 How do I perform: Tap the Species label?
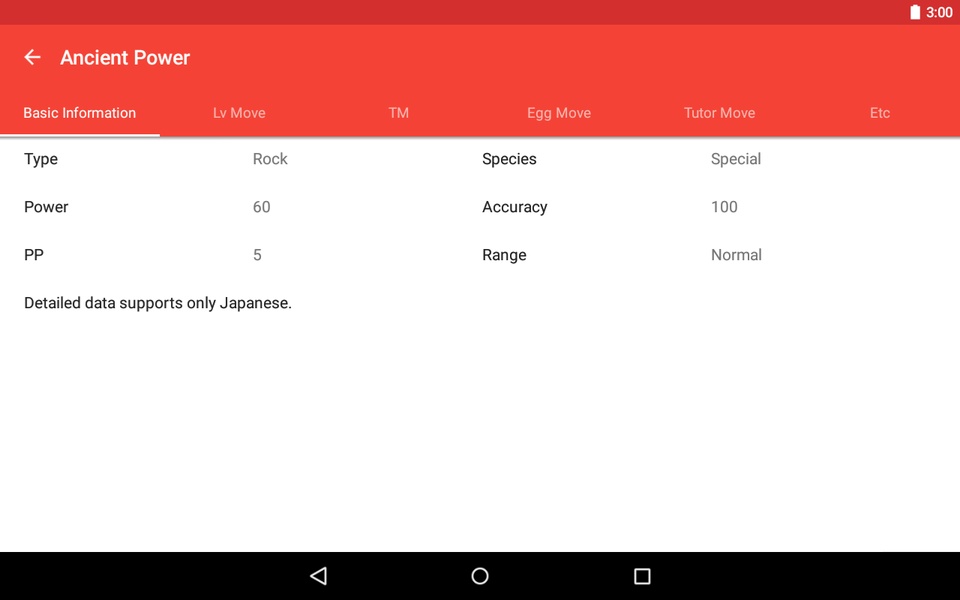click(509, 159)
